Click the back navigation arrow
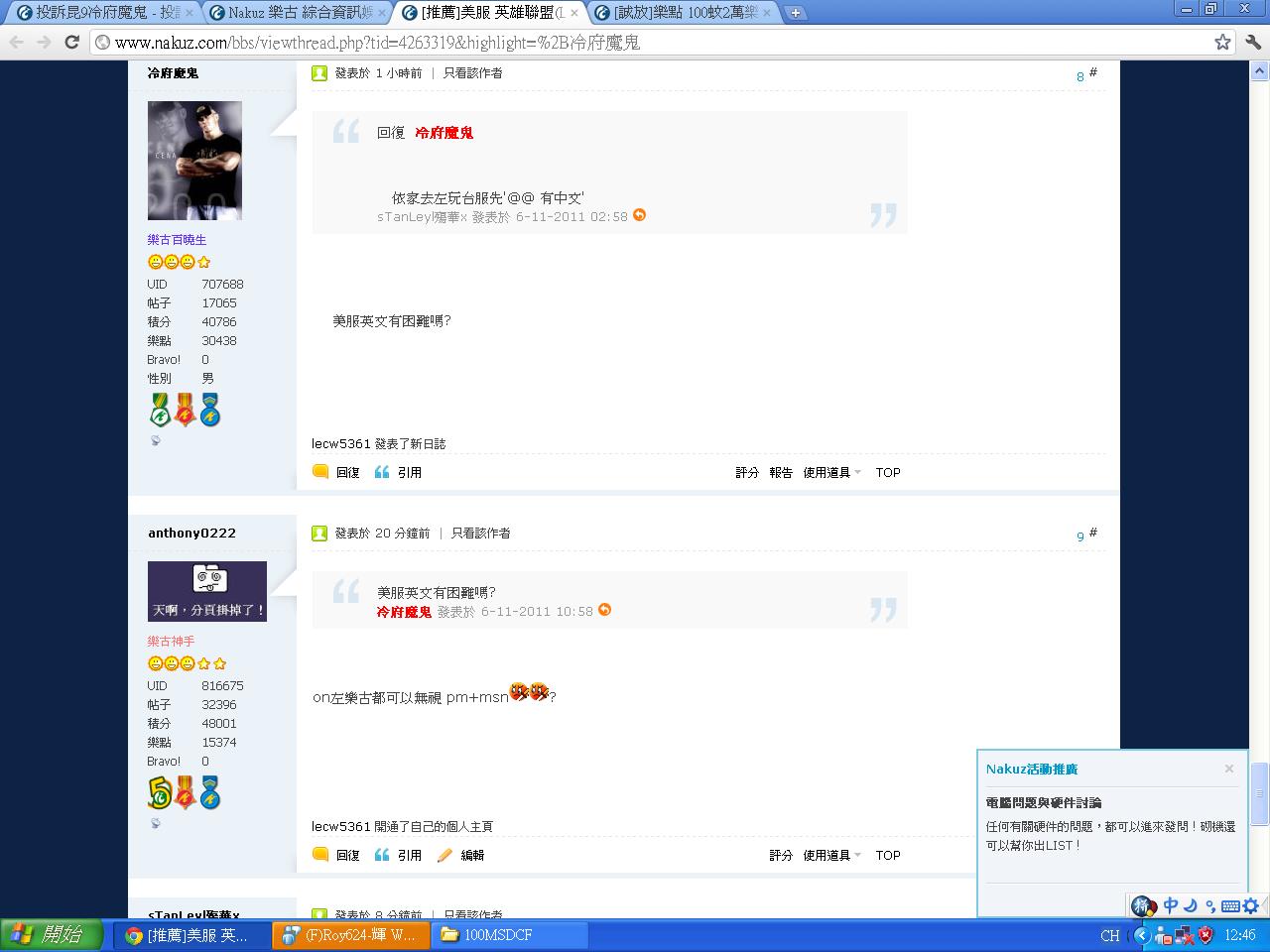The height and width of the screenshot is (952, 1270). click(x=17, y=43)
